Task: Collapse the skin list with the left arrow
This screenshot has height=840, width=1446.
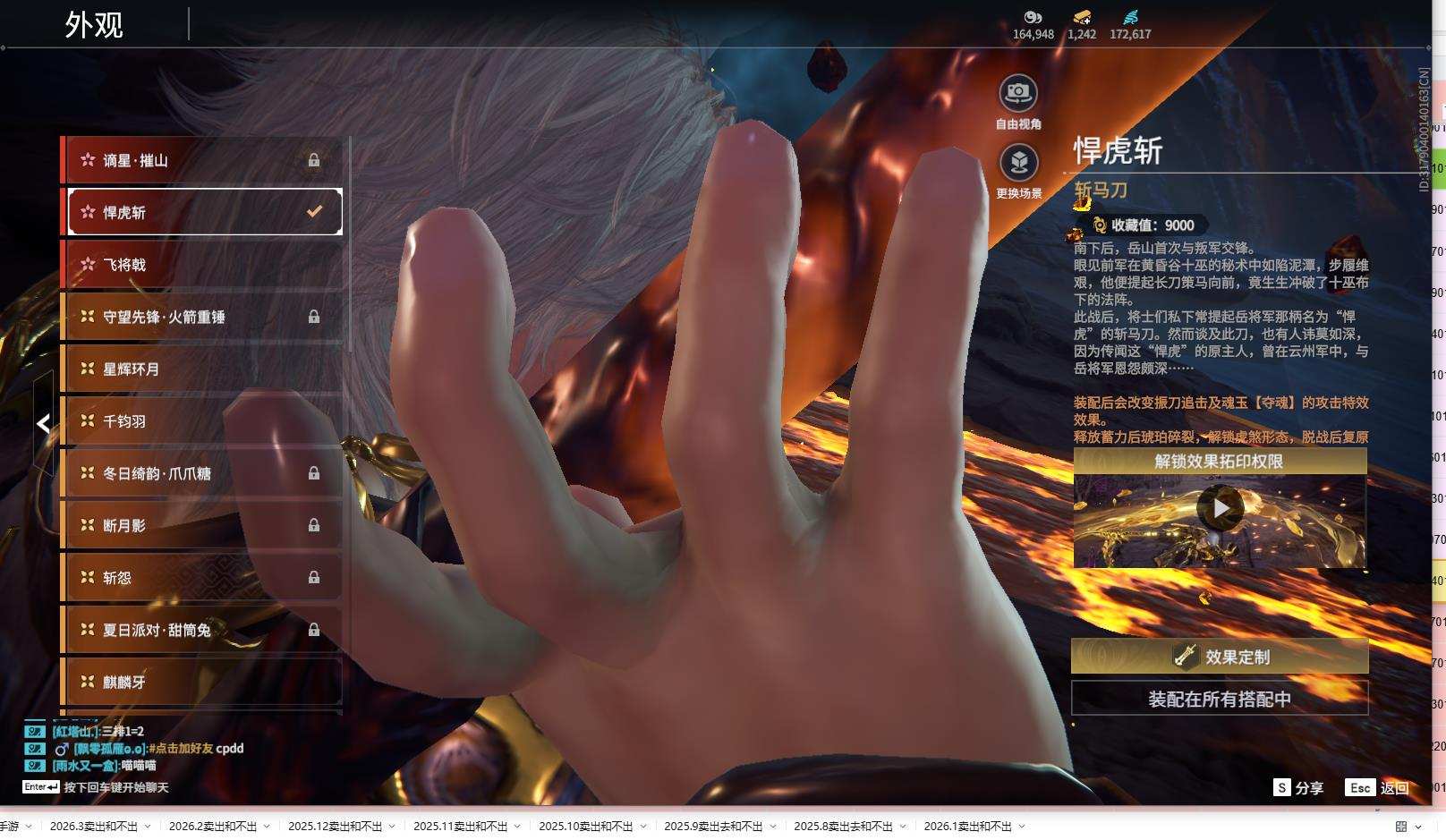Action: (43, 423)
